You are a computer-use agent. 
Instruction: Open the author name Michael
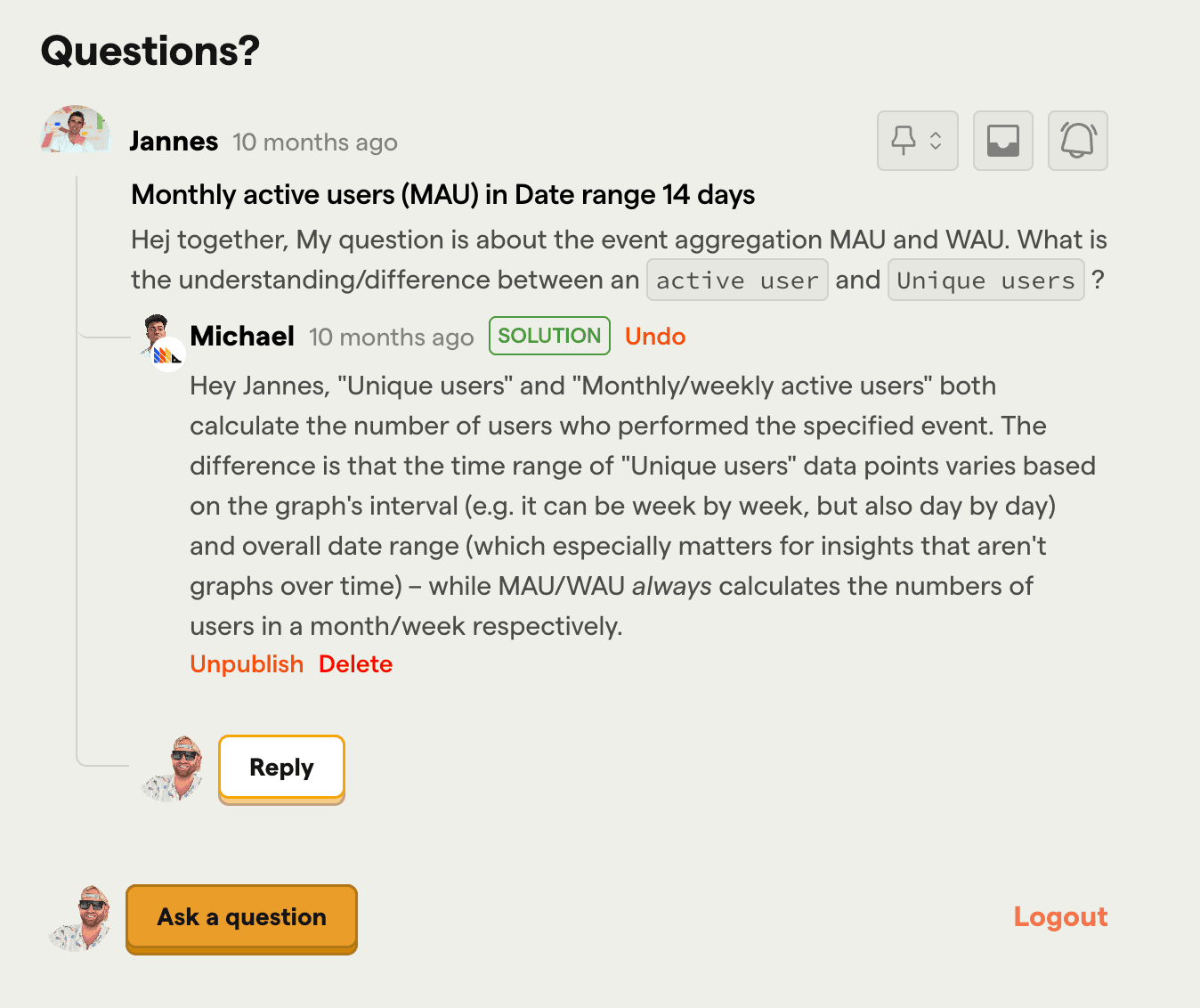242,337
